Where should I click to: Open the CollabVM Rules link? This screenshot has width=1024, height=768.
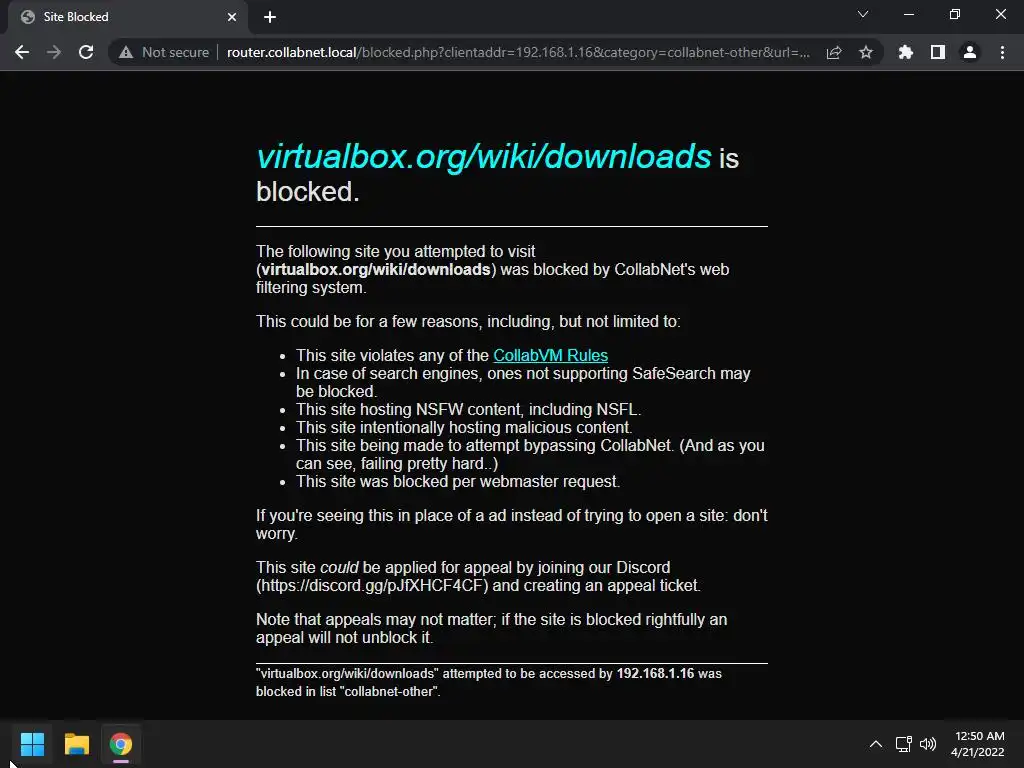point(551,355)
